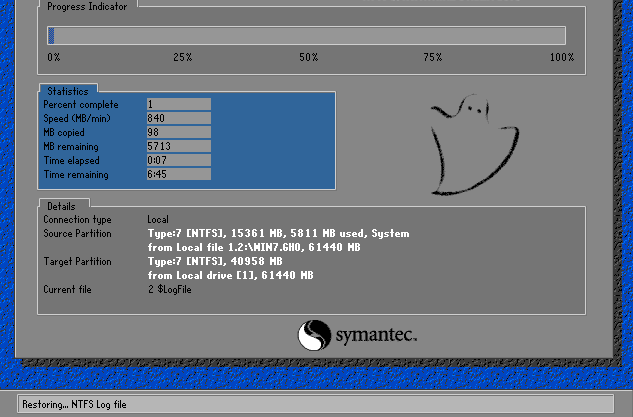Select the Percent complete value field
Viewport: 633px width, 417px height.
[x=178, y=105]
